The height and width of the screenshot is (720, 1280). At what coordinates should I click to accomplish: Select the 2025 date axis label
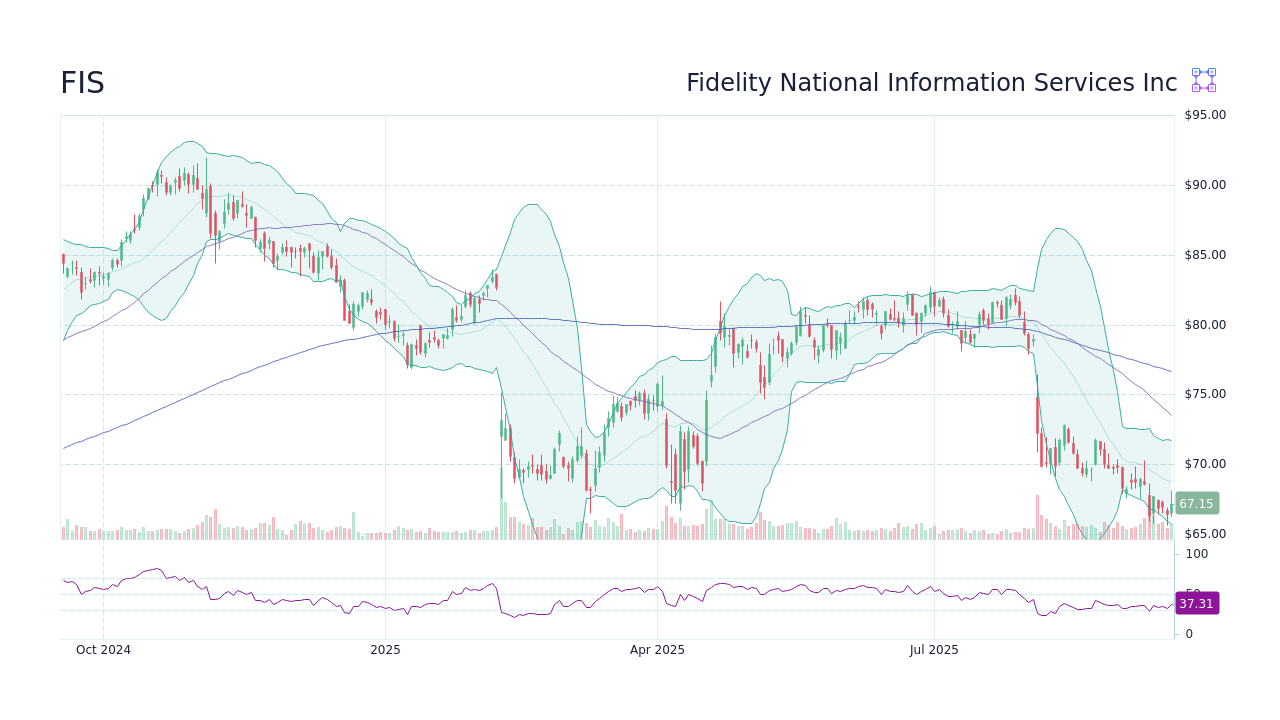coord(385,650)
